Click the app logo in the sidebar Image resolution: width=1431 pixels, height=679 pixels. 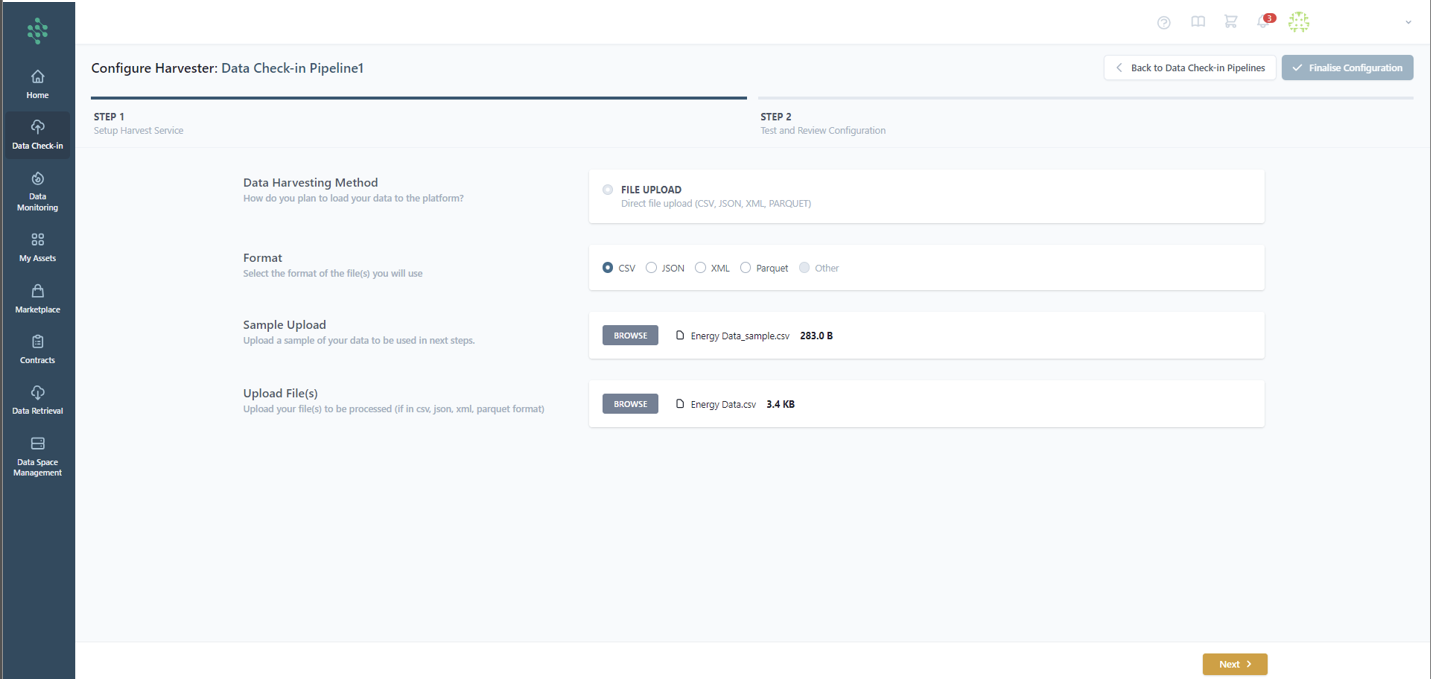37,31
